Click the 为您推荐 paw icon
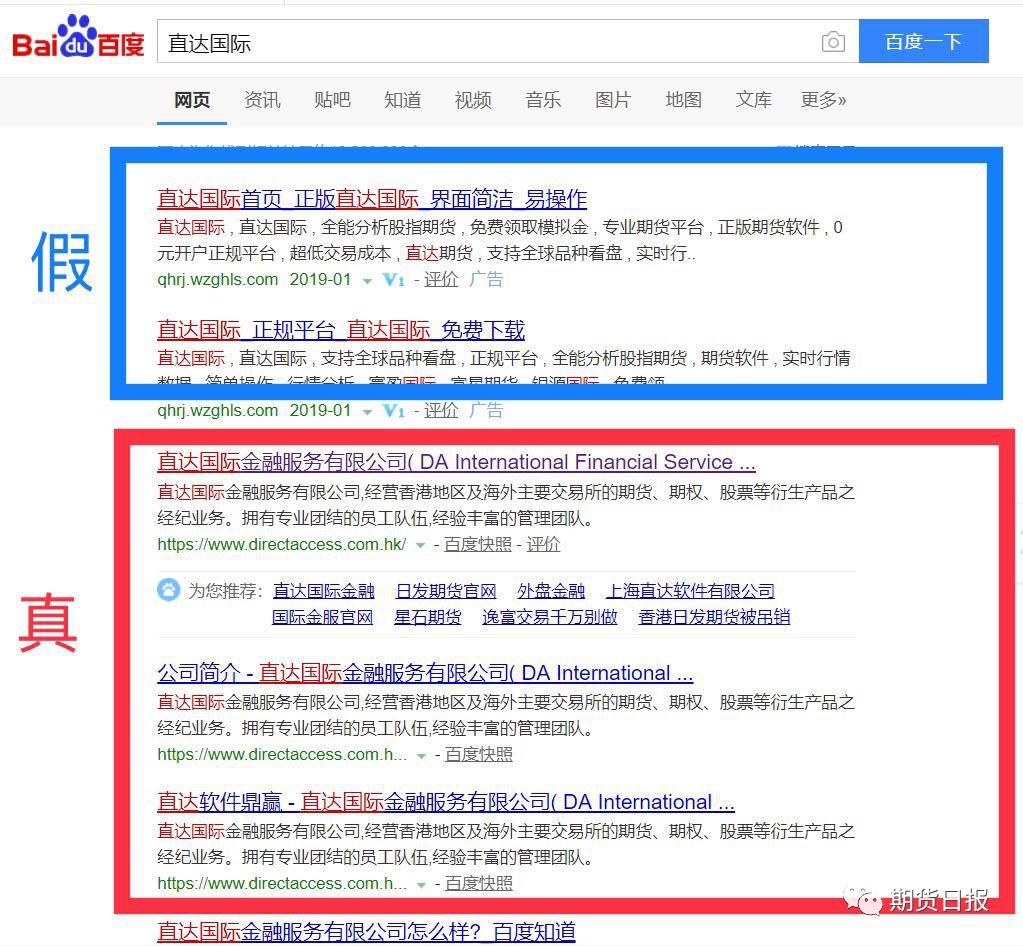The height and width of the screenshot is (946, 1023). pos(168,589)
